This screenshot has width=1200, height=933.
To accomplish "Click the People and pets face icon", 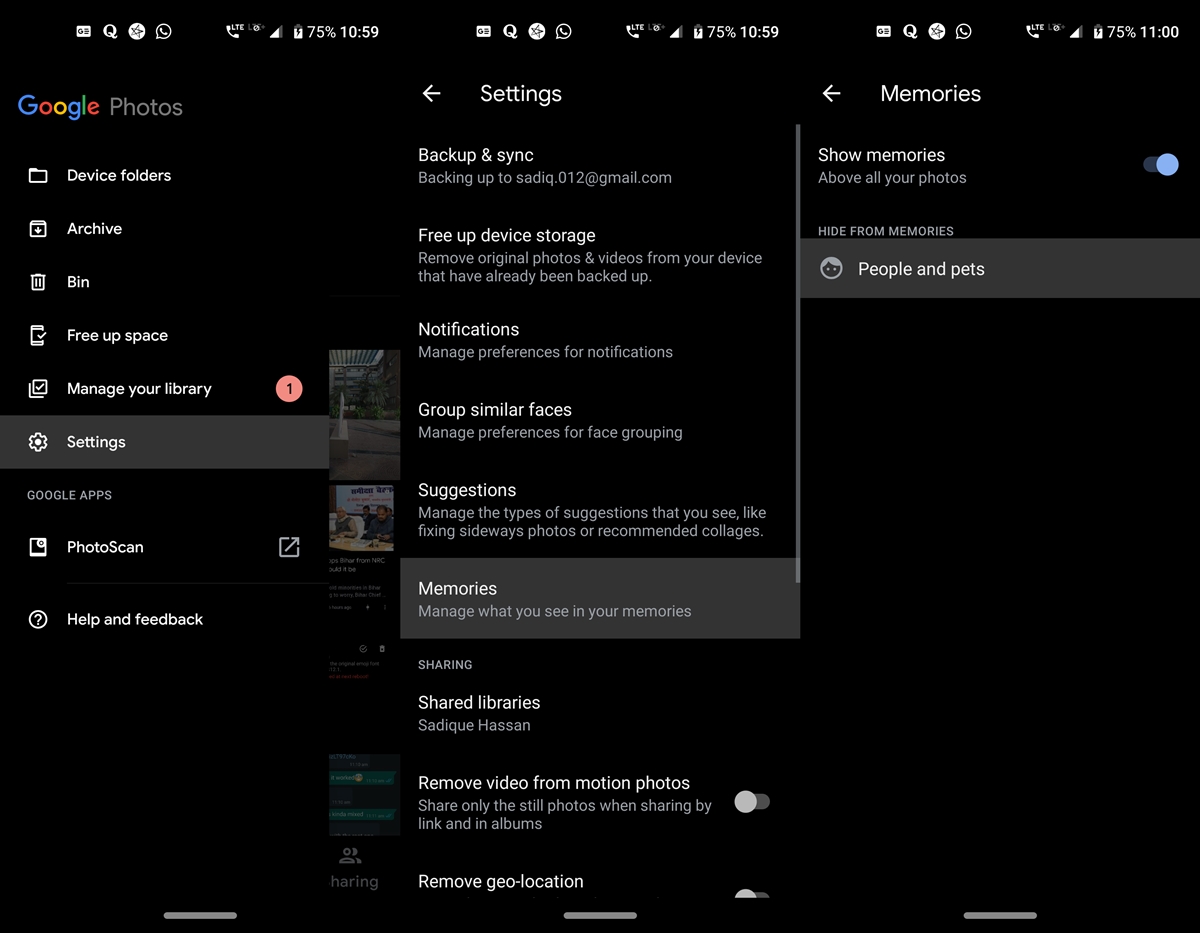I will pyautogui.click(x=831, y=268).
